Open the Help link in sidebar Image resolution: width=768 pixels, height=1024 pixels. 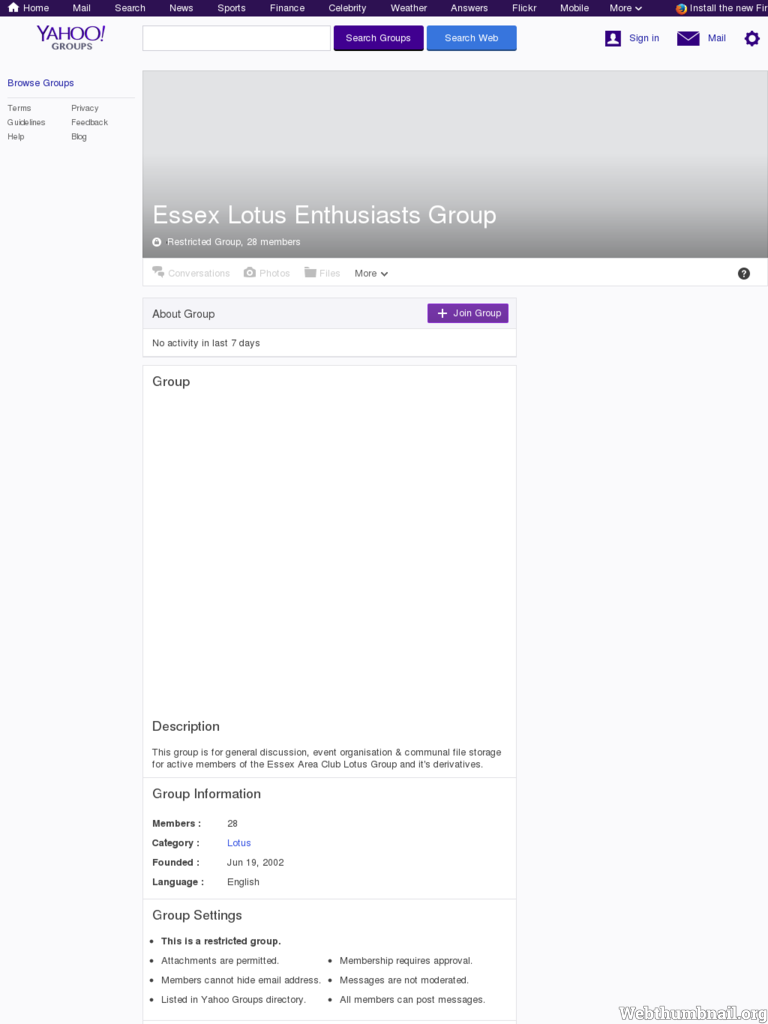(x=16, y=137)
